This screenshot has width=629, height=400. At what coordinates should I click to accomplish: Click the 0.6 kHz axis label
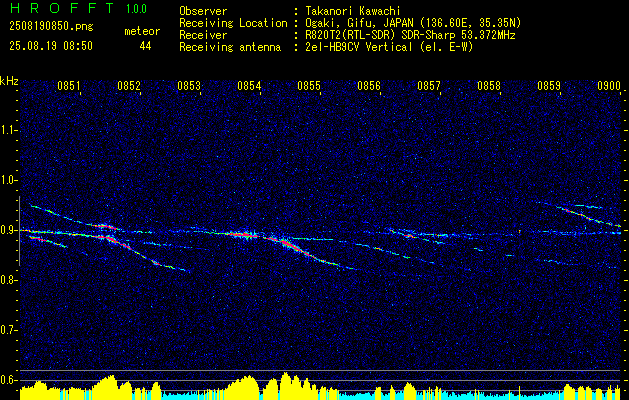(x=8, y=380)
